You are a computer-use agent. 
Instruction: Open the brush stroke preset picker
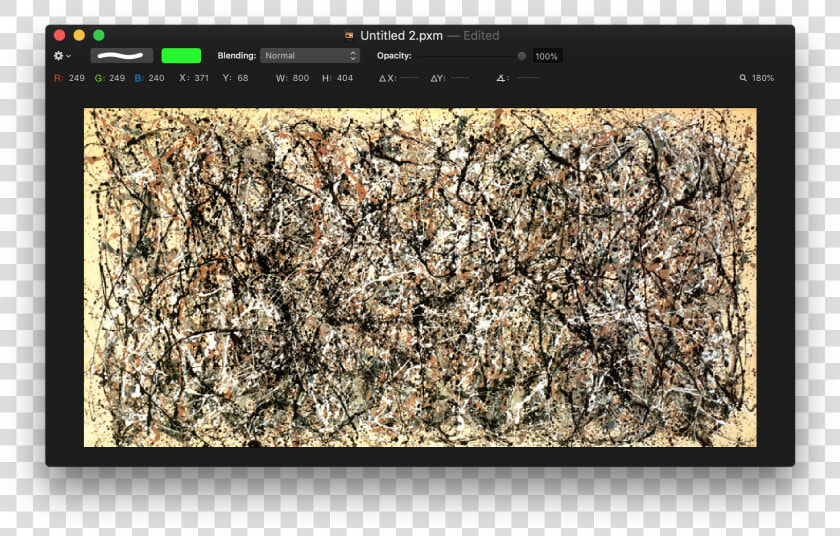(x=122, y=56)
